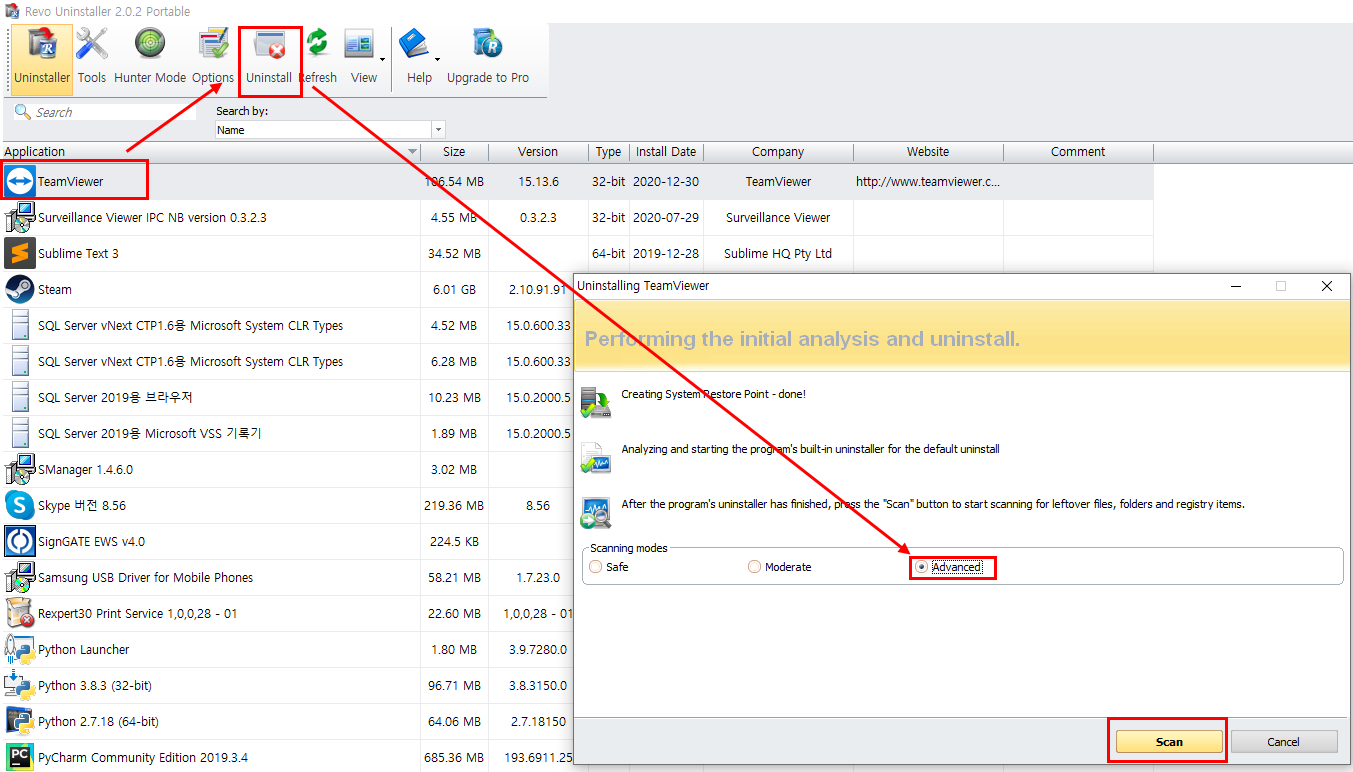Open the Tools toolbar icon
Image resolution: width=1353 pixels, height=772 pixels.
pos(92,45)
